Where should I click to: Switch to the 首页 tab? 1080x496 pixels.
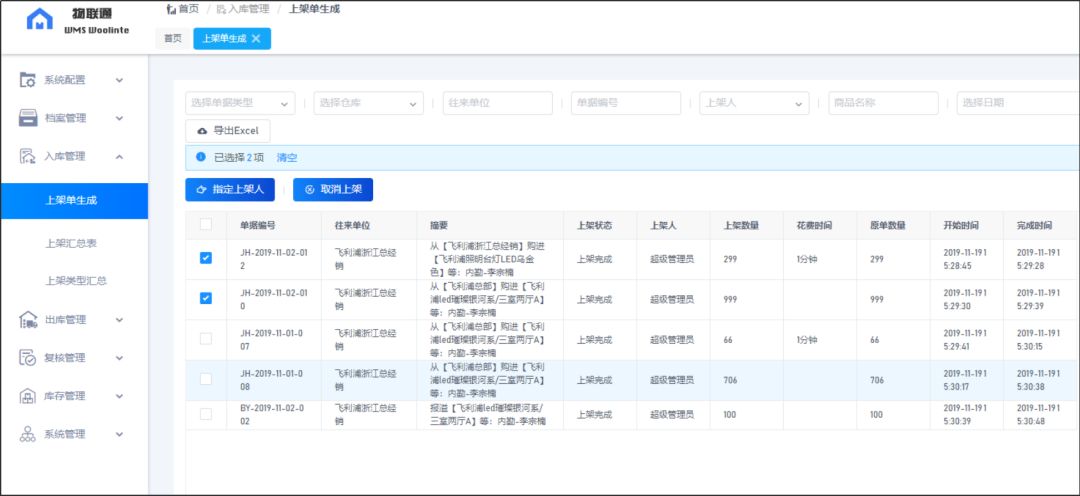coord(173,39)
